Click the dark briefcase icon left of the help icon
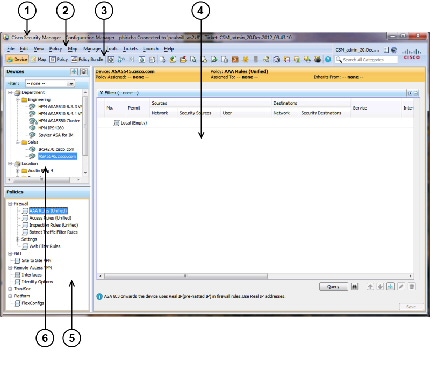 click(318, 59)
